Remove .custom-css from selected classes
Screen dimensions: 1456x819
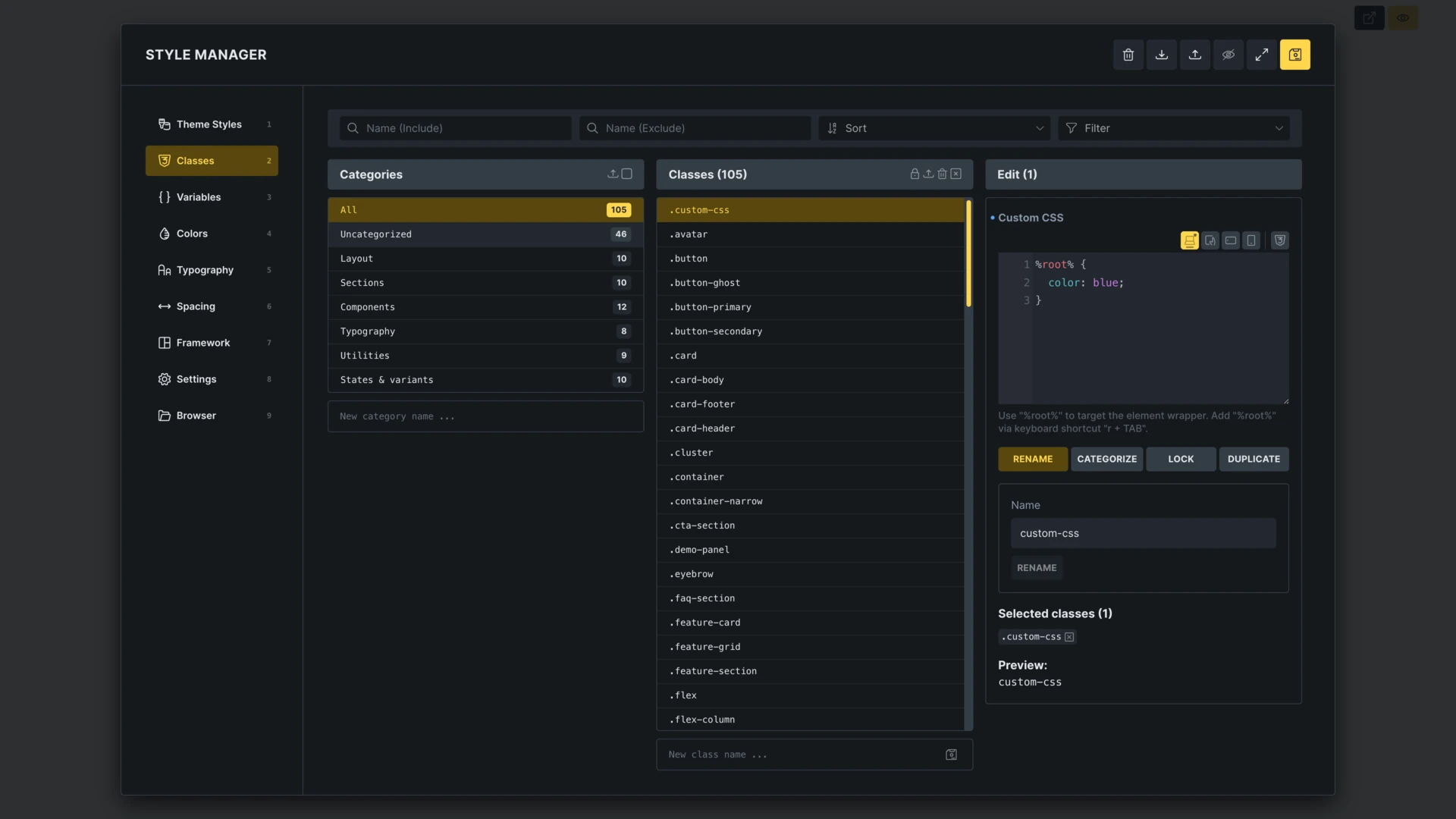point(1069,637)
